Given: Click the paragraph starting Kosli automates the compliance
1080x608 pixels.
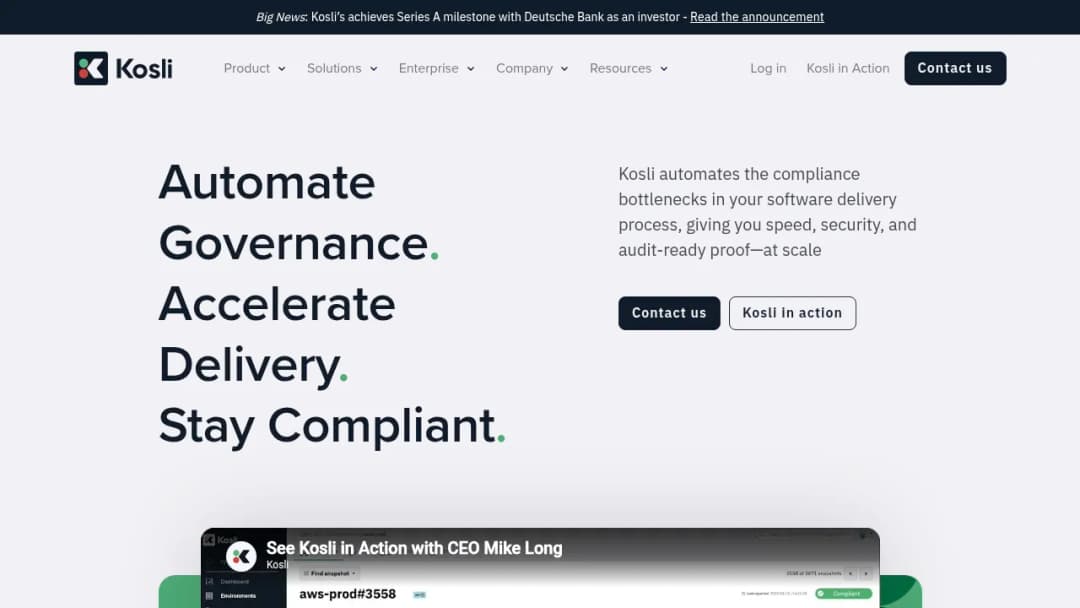Looking at the screenshot, I should point(767,212).
